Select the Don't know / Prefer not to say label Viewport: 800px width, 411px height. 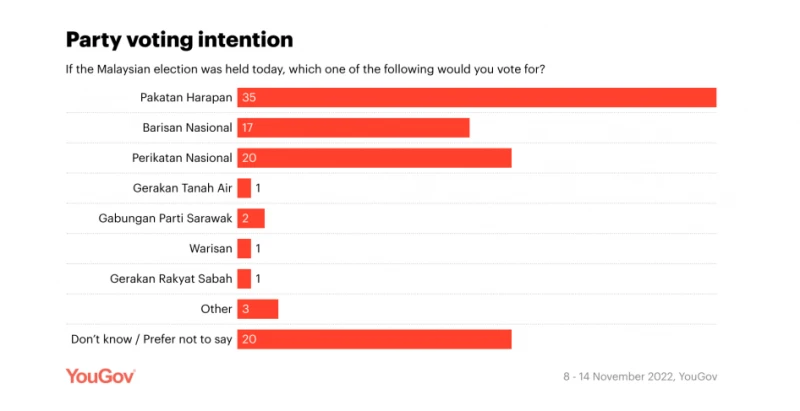pos(151,340)
